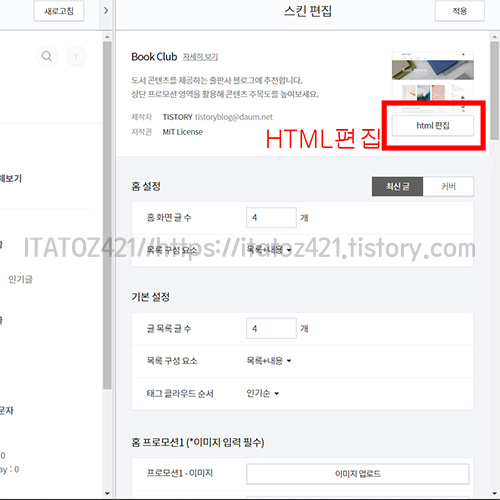Click the 인기글 text in the preview
500x500 pixels.
(x=20, y=279)
